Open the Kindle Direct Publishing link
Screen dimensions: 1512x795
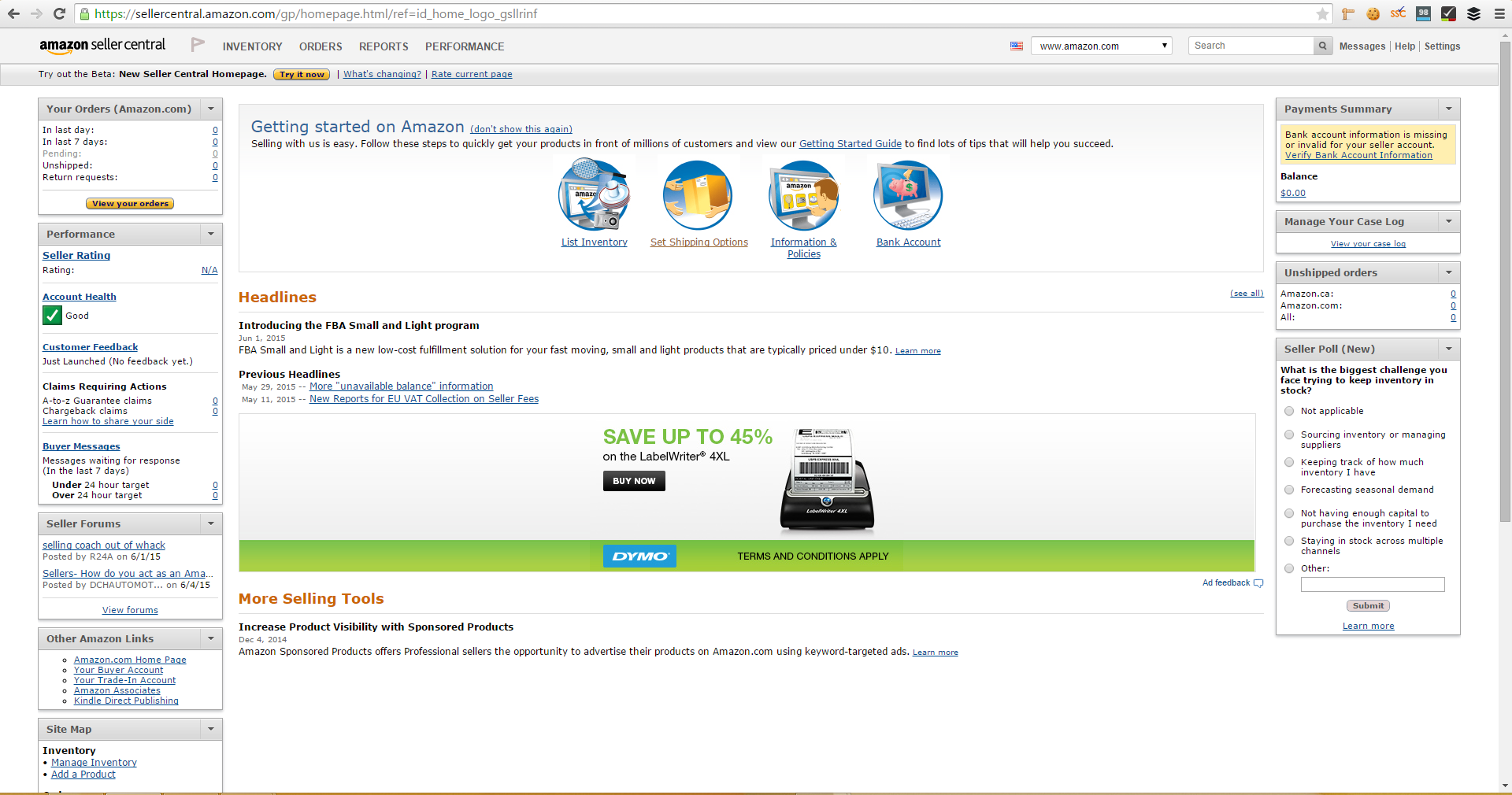tap(126, 701)
